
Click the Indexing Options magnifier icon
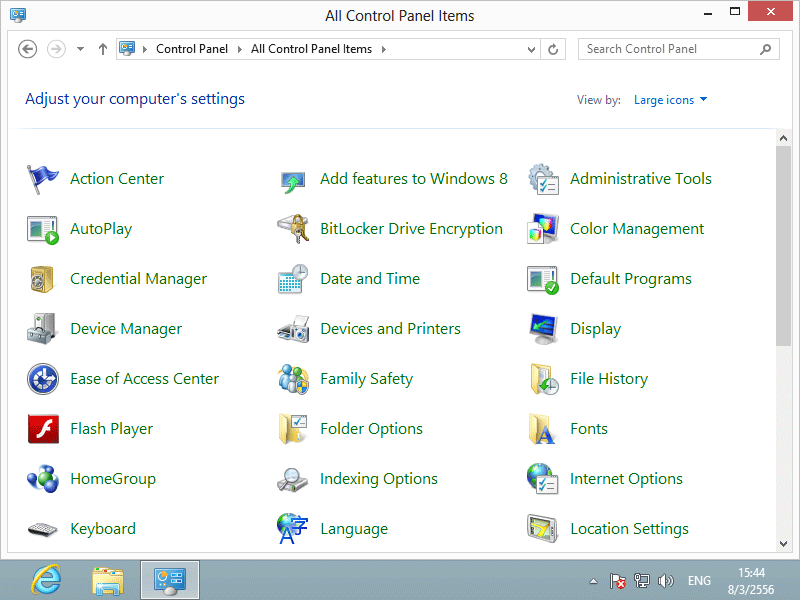pyautogui.click(x=292, y=480)
